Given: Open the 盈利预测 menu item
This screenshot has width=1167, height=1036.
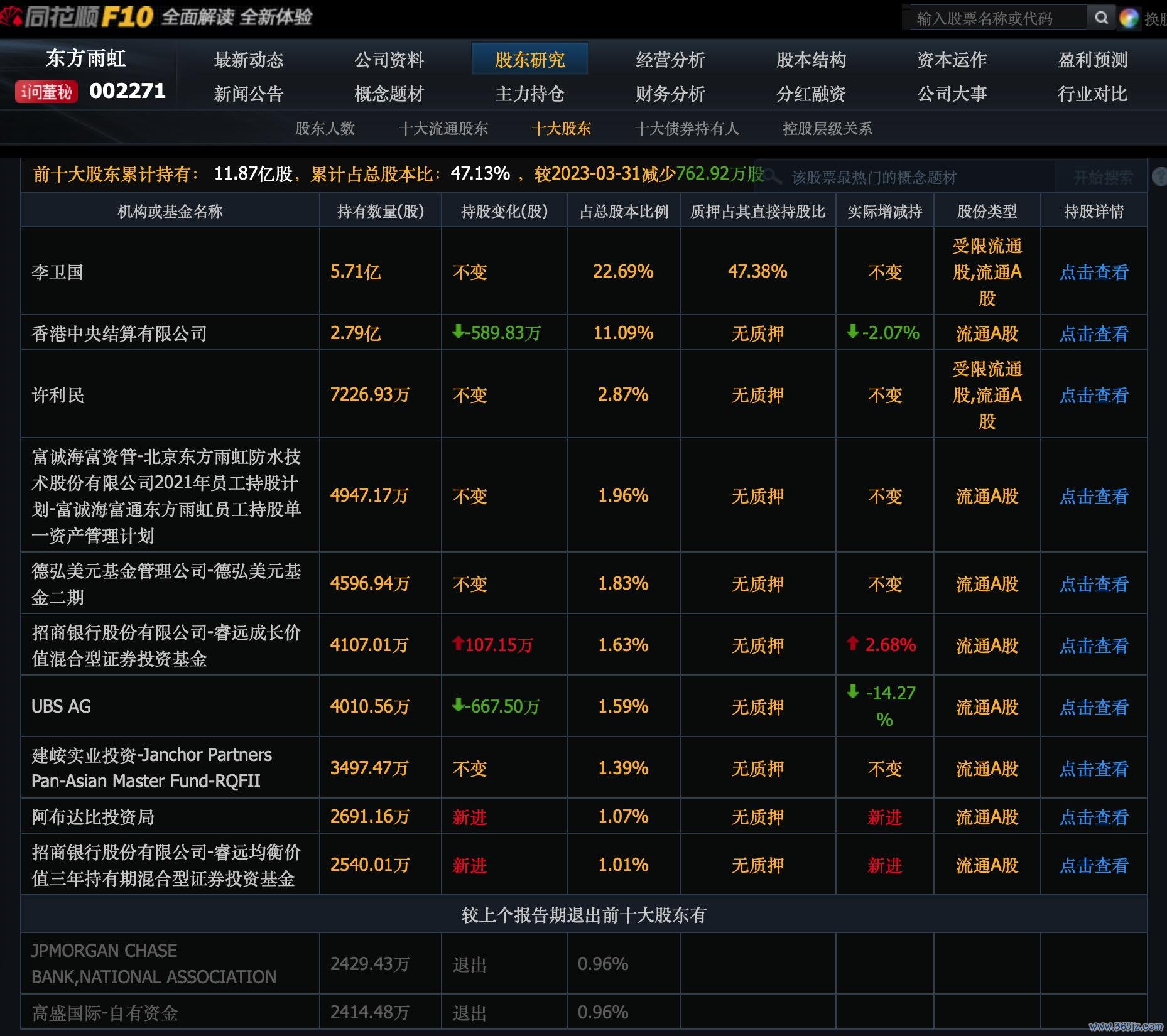Looking at the screenshot, I should click(1092, 60).
